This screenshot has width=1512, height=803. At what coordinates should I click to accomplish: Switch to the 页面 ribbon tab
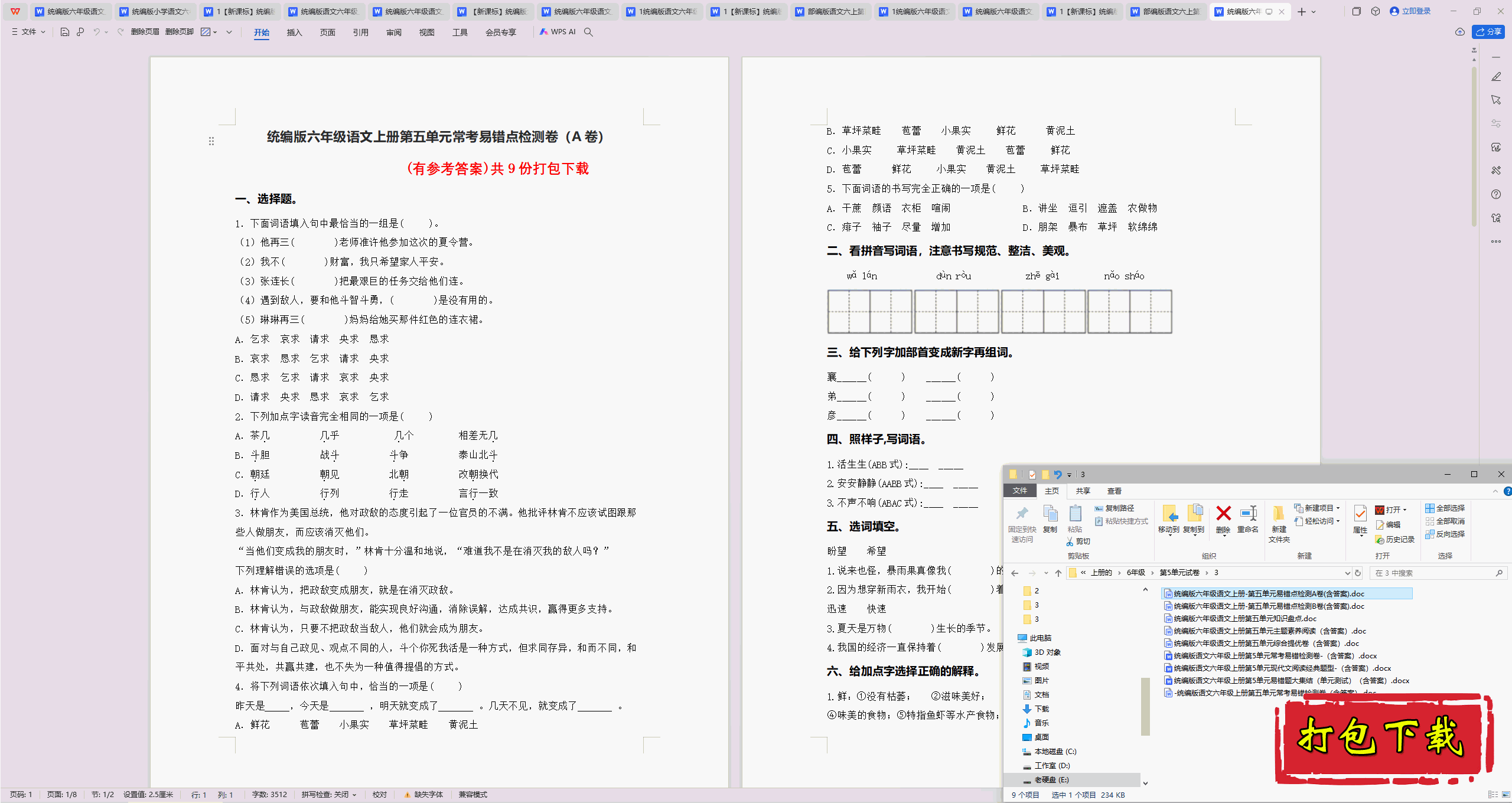coord(327,32)
